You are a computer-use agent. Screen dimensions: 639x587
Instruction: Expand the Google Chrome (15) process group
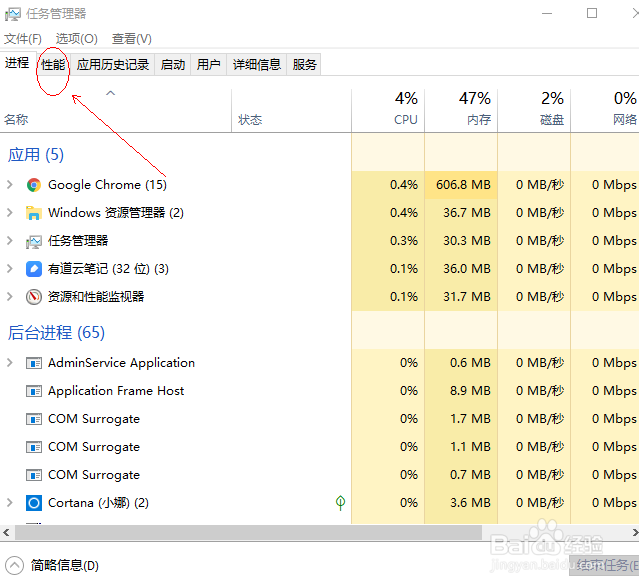tap(10, 185)
